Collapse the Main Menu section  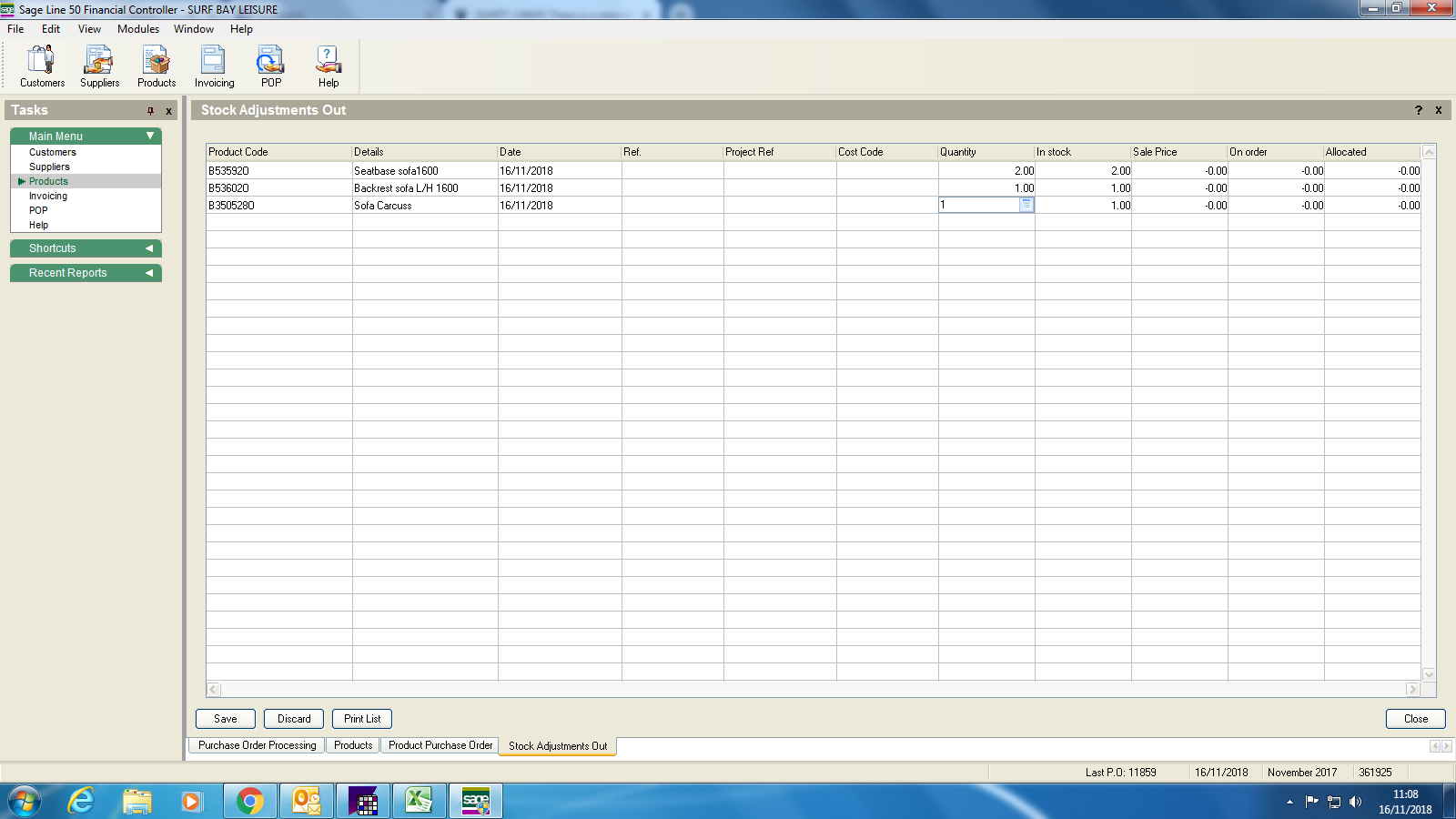click(x=150, y=136)
